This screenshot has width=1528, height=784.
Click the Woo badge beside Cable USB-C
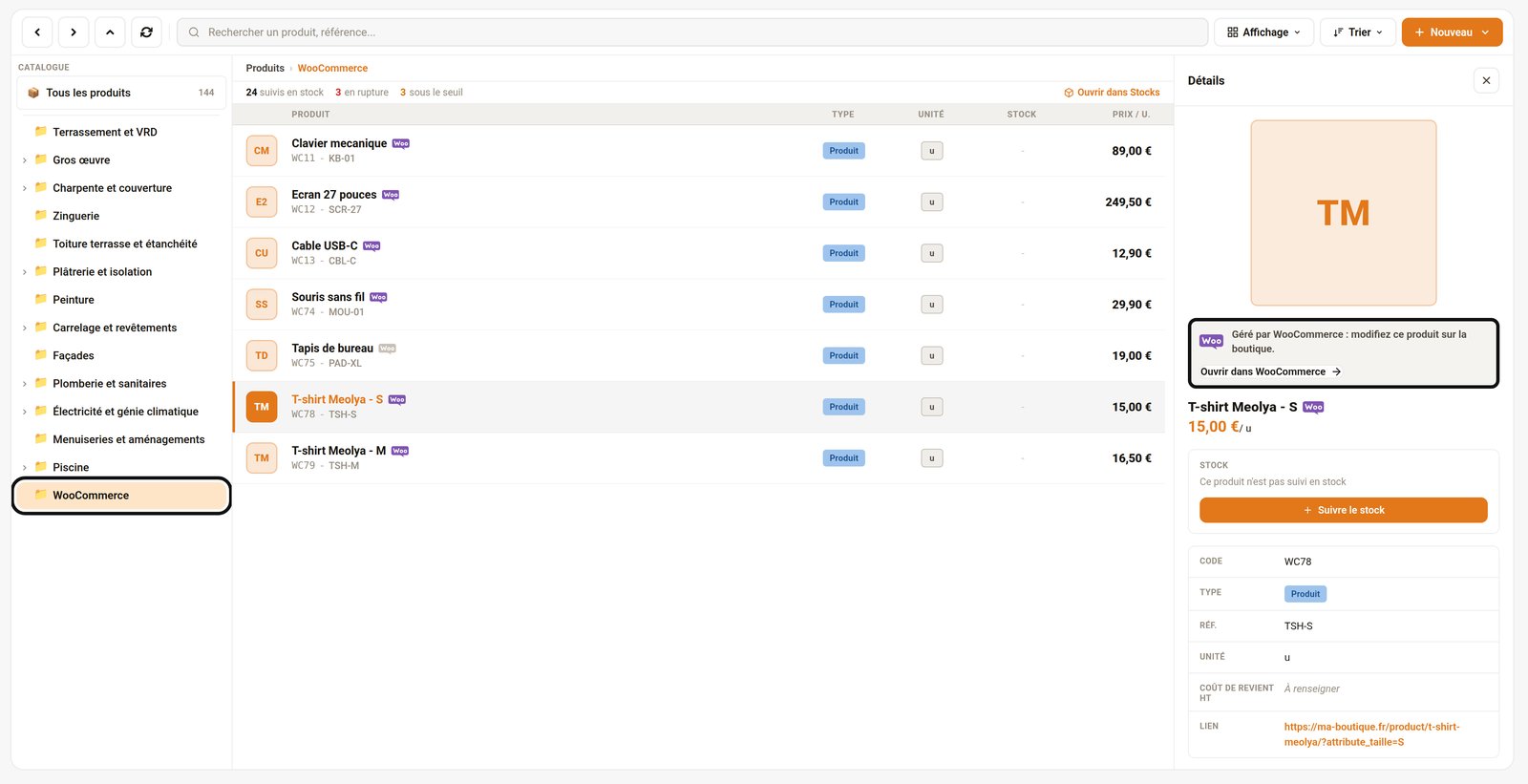(x=371, y=246)
